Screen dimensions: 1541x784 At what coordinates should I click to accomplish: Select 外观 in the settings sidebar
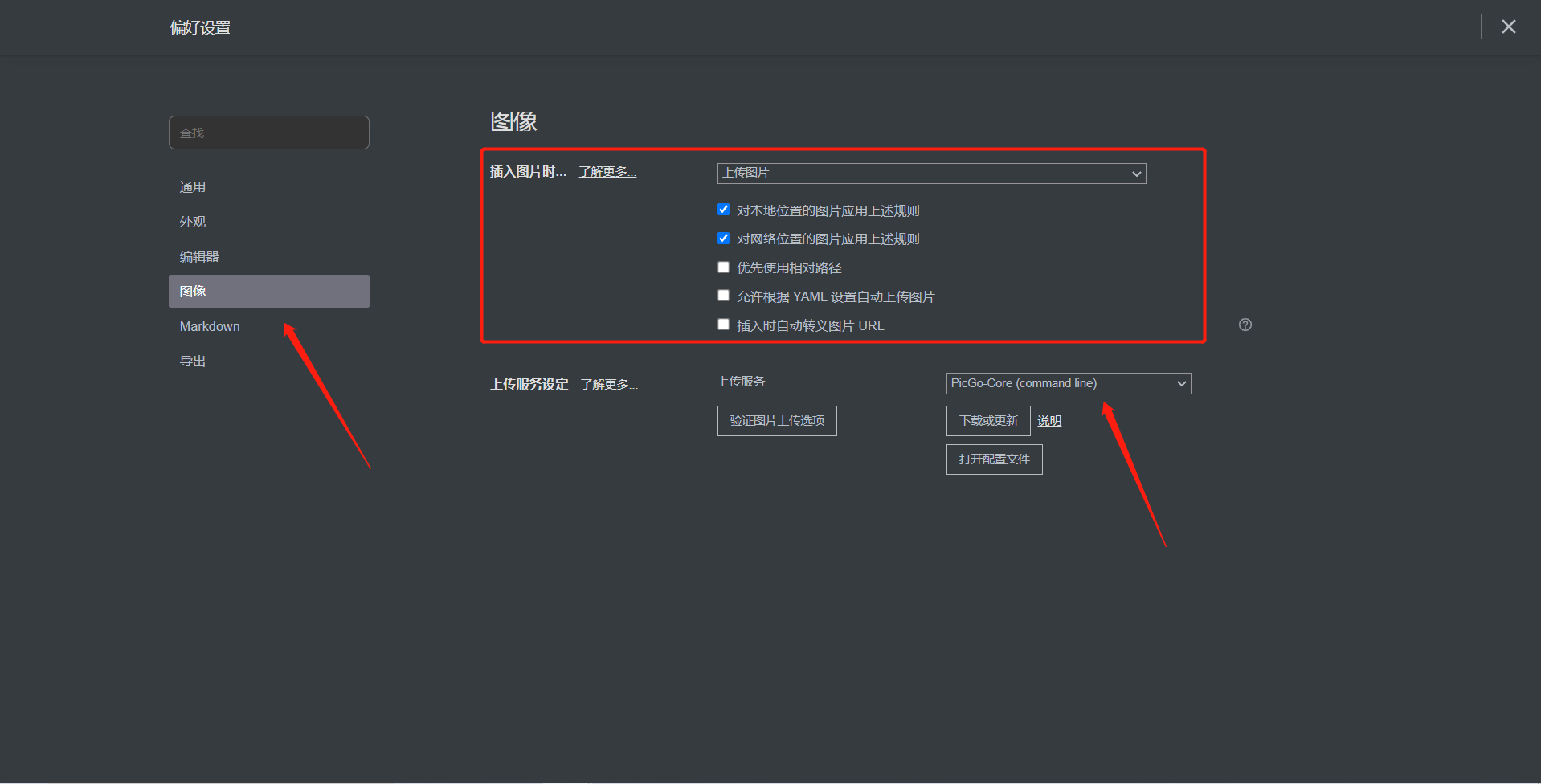pyautogui.click(x=269, y=222)
